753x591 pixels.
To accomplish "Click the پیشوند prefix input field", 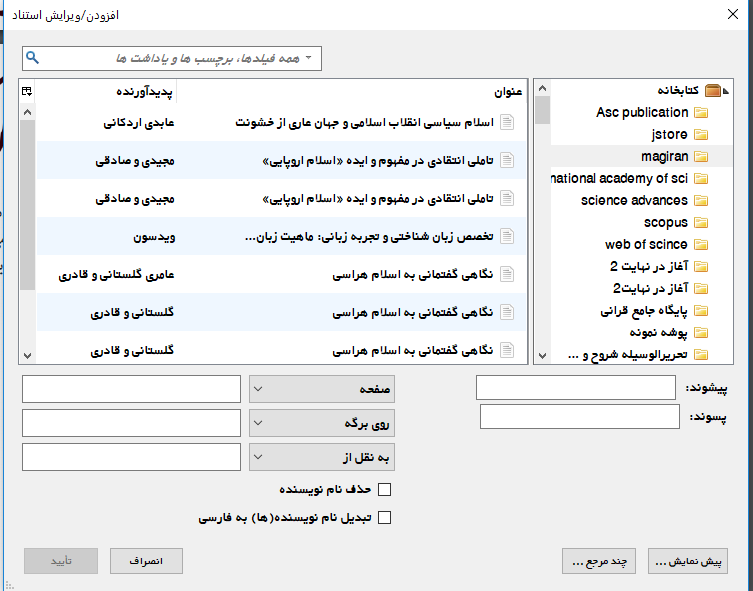I will tap(576, 388).
